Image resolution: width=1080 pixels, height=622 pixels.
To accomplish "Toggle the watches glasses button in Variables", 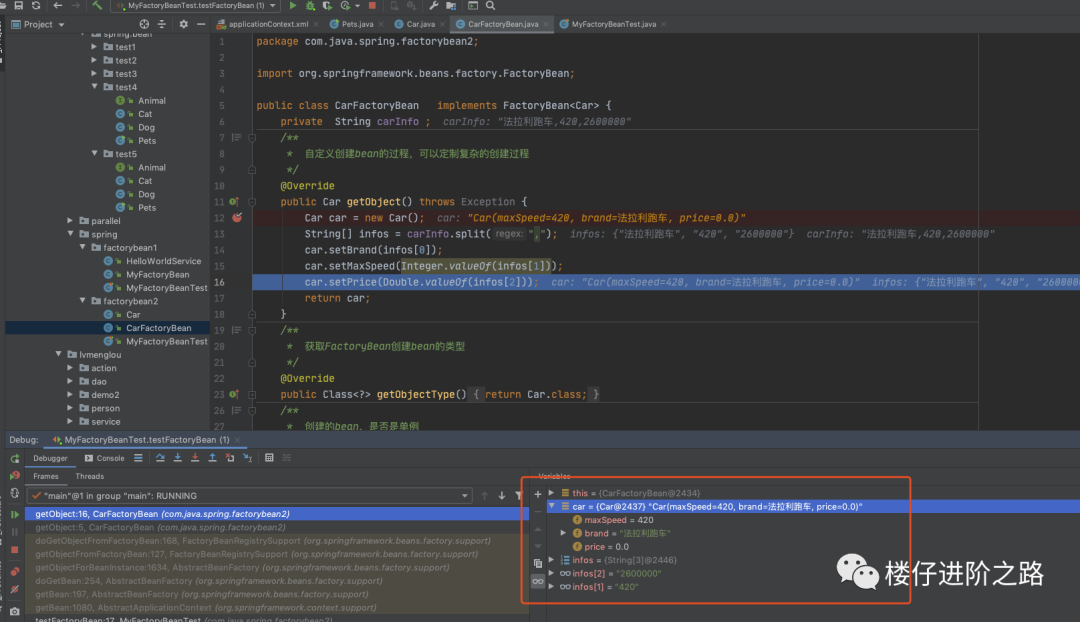I will pos(537,581).
